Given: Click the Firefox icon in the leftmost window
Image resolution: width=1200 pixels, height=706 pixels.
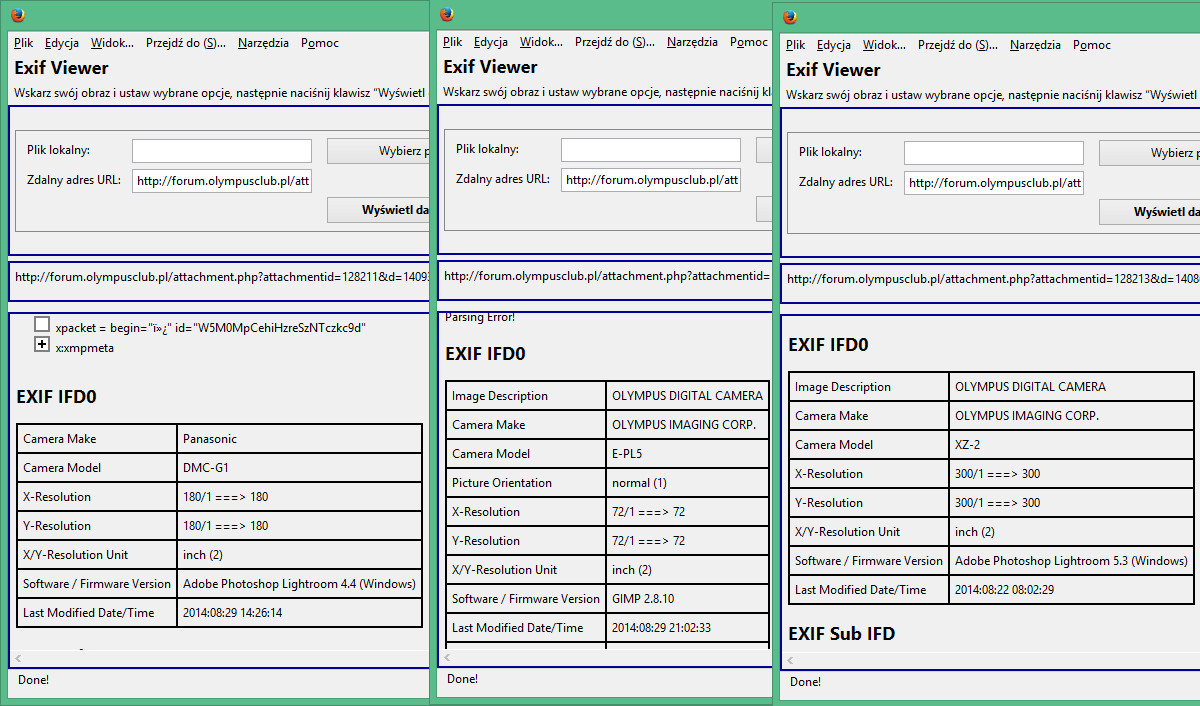Looking at the screenshot, I should pyautogui.click(x=18, y=15).
